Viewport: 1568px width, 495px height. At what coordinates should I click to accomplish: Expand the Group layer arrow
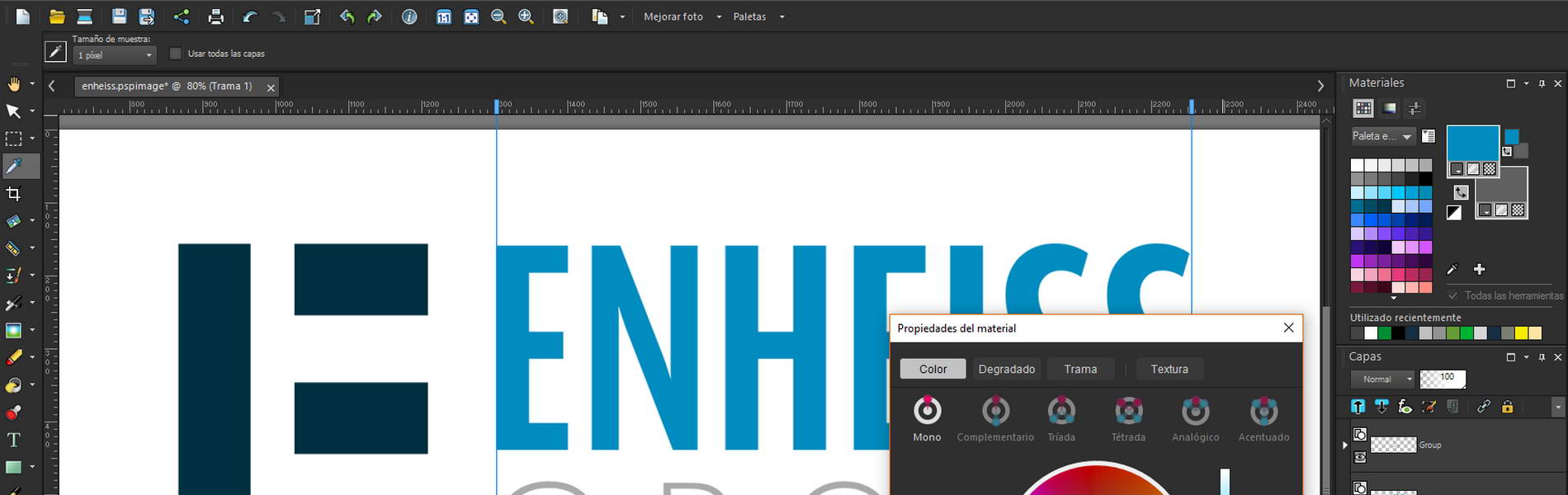click(x=1346, y=445)
